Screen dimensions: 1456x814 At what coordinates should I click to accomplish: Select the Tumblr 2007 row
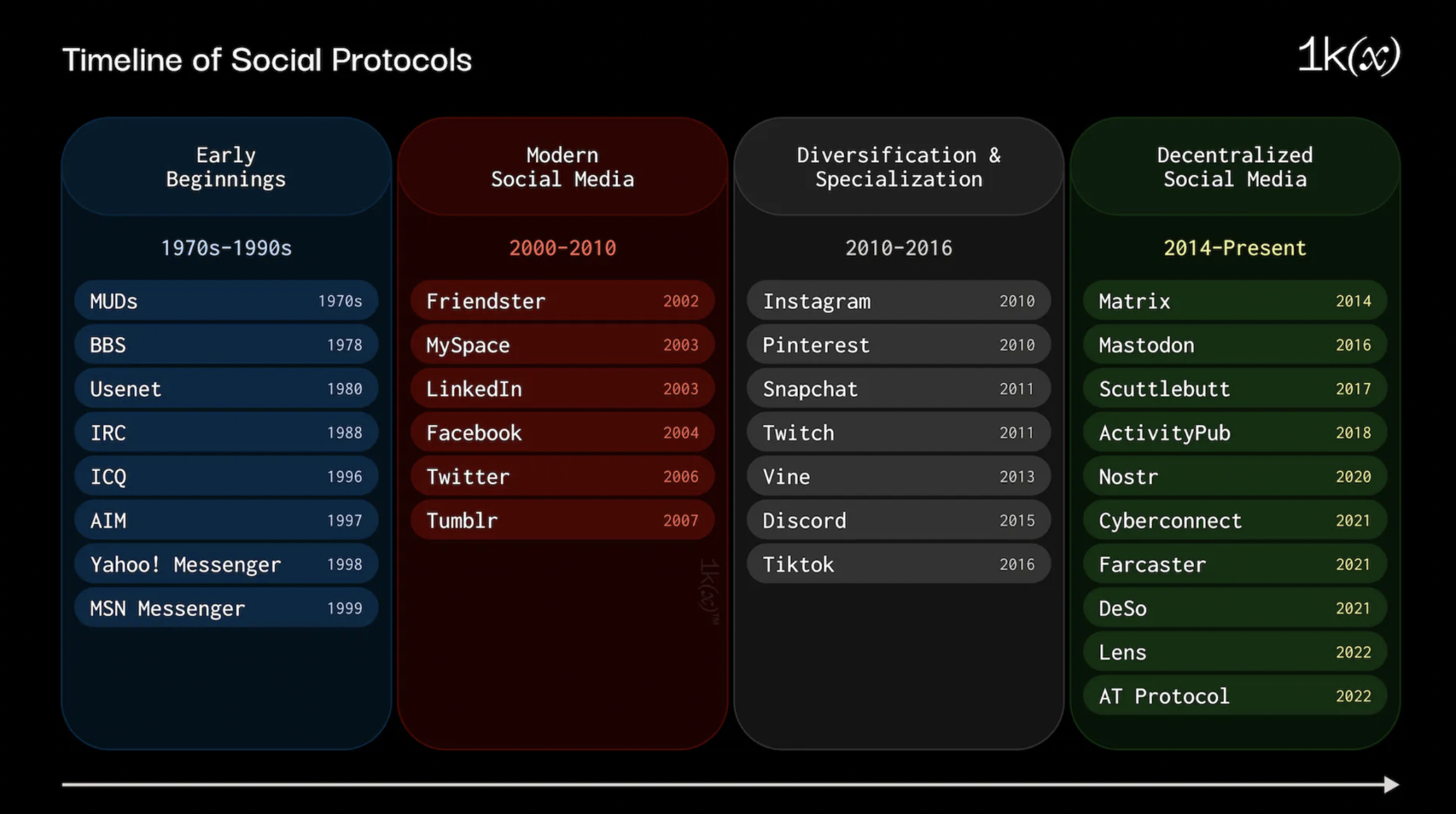click(x=561, y=520)
